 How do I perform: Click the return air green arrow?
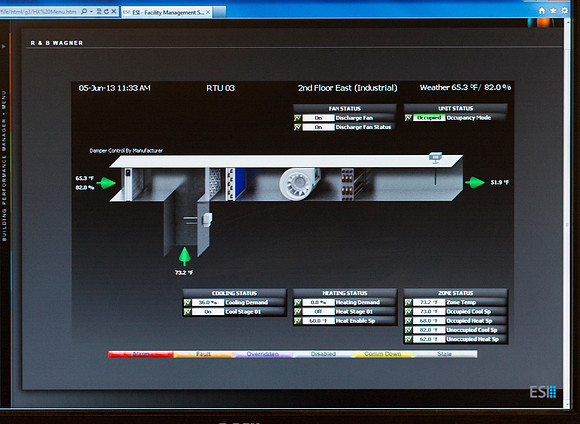[x=185, y=256]
